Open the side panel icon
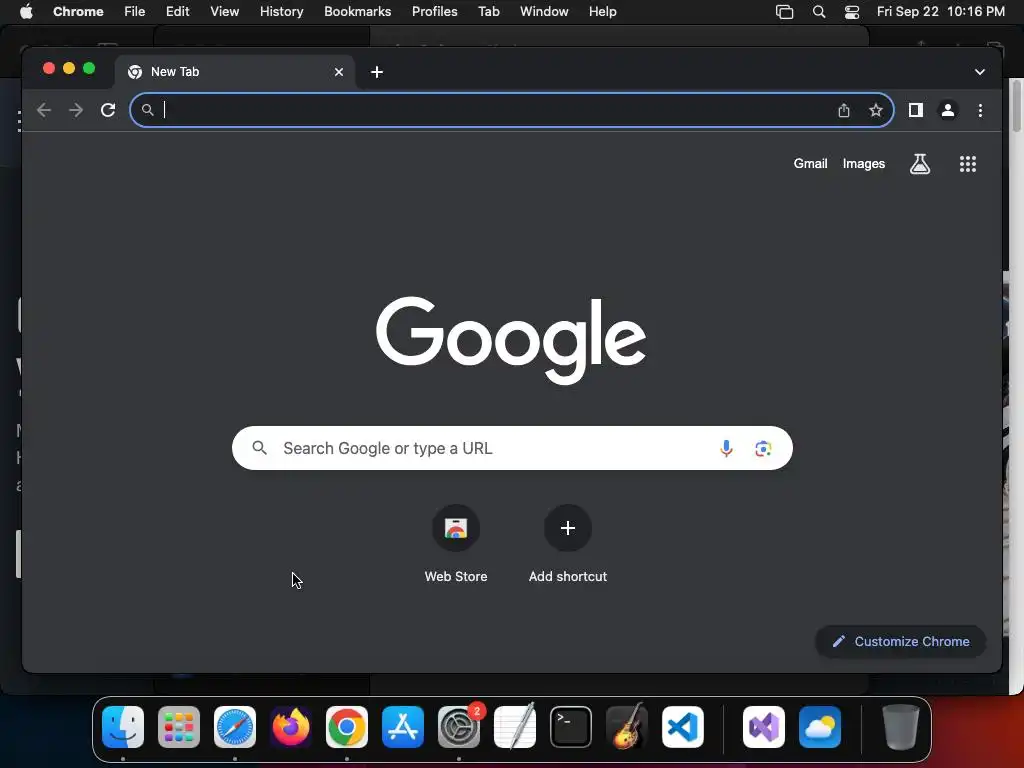This screenshot has height=768, width=1024. pyautogui.click(x=916, y=110)
